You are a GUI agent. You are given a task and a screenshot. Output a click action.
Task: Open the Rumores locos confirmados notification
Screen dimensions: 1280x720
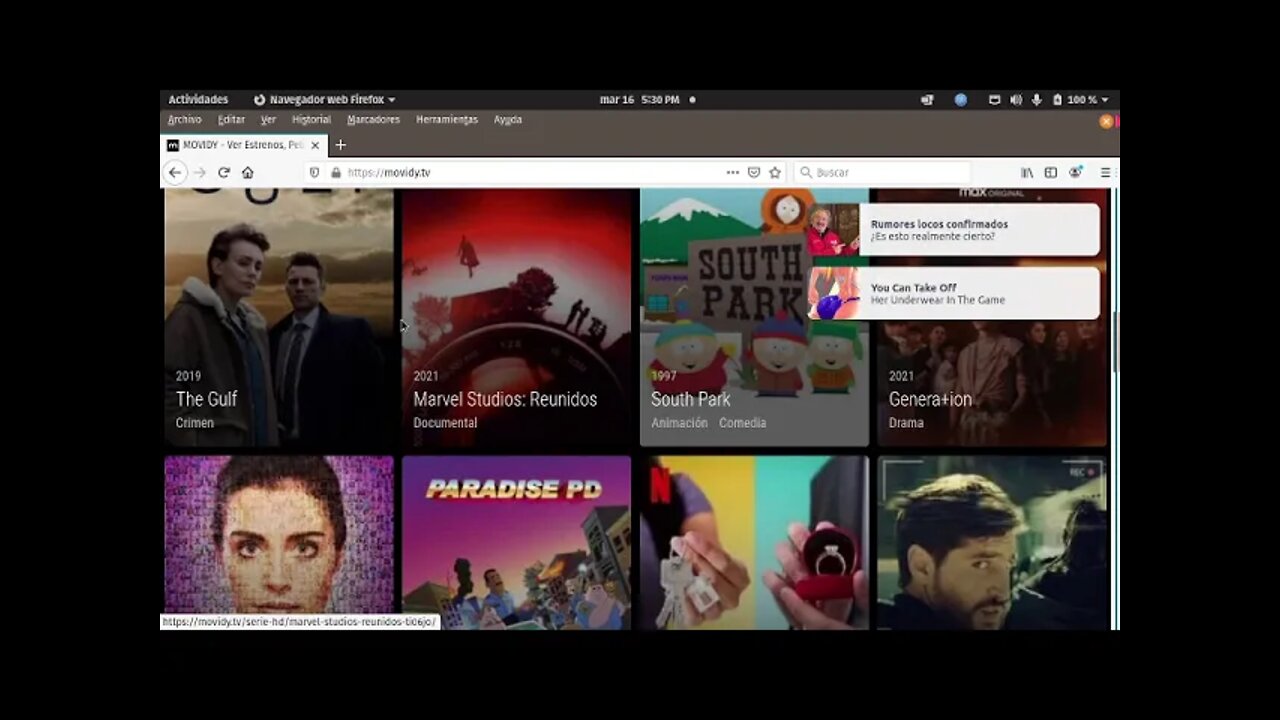click(953, 230)
